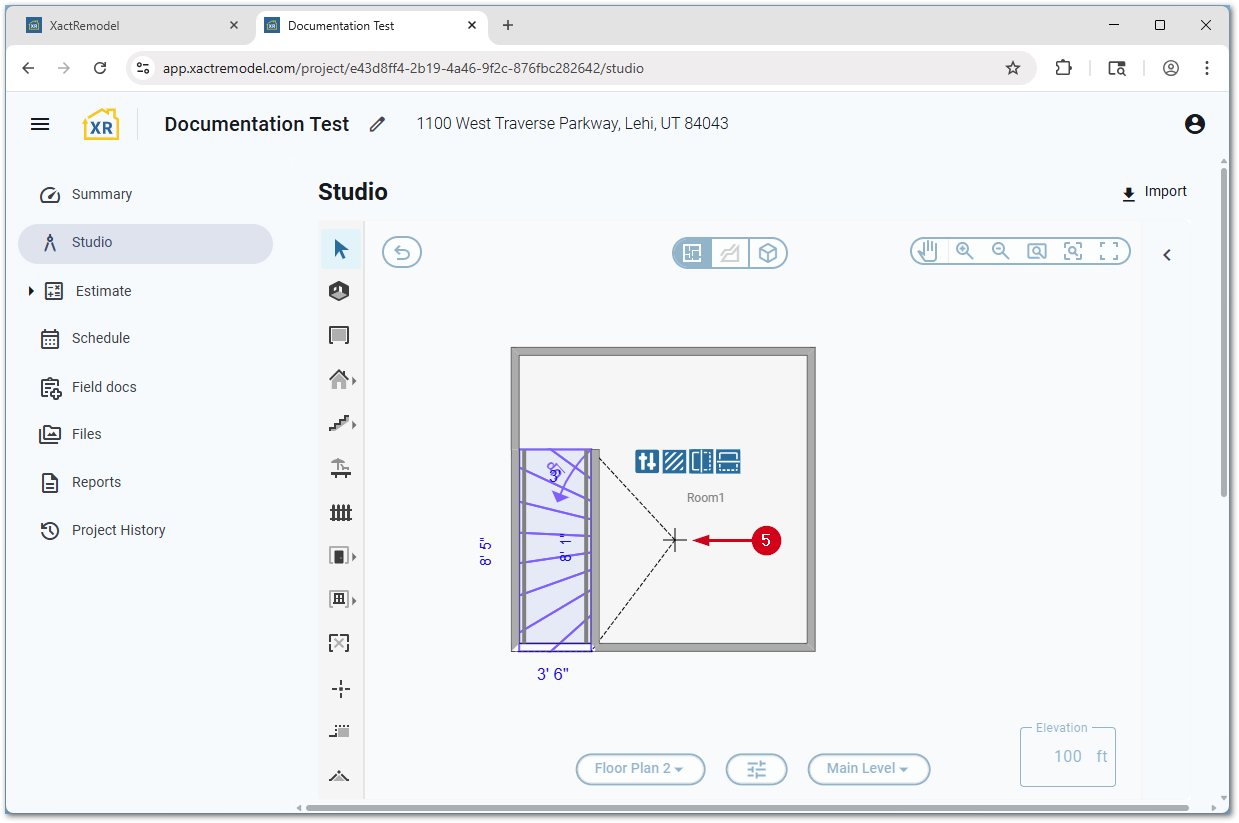This screenshot has width=1239, height=823.
Task: Expand the Estimate section in sidebar
Action: 31,291
